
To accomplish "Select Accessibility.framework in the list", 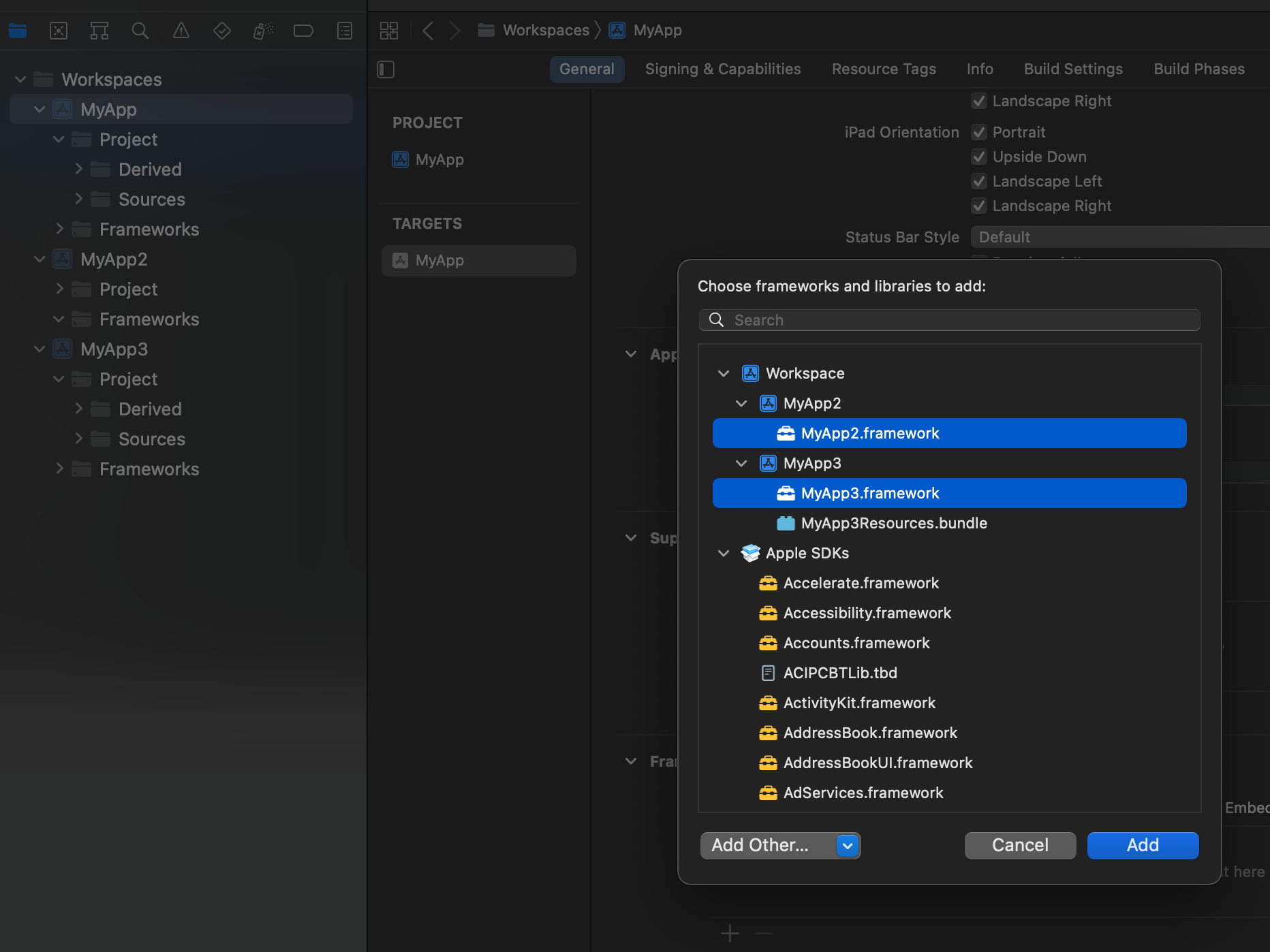I will pos(950,613).
